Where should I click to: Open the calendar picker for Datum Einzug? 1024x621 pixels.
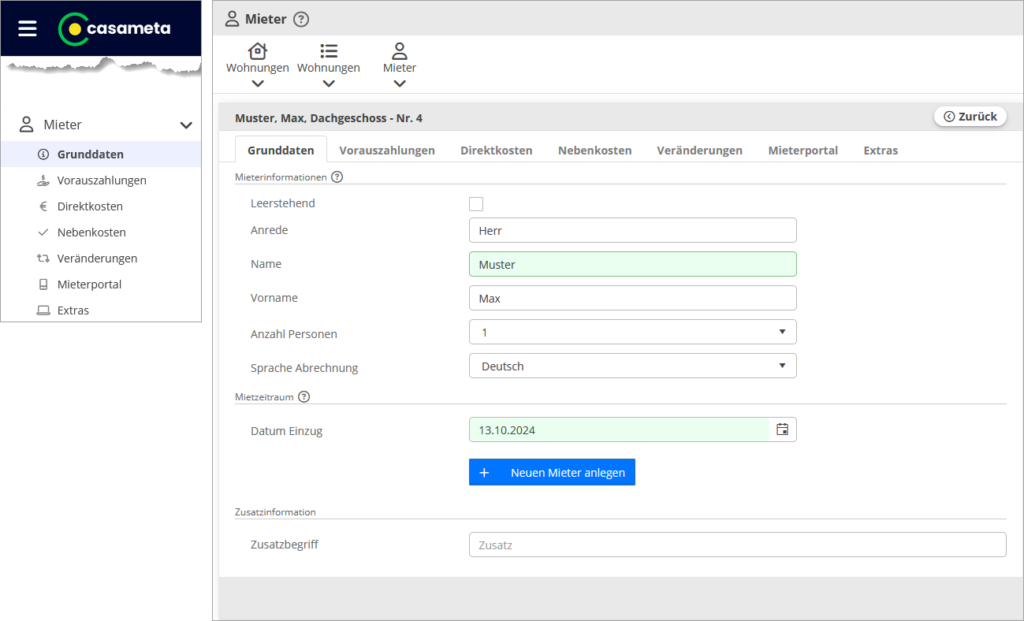[782, 430]
